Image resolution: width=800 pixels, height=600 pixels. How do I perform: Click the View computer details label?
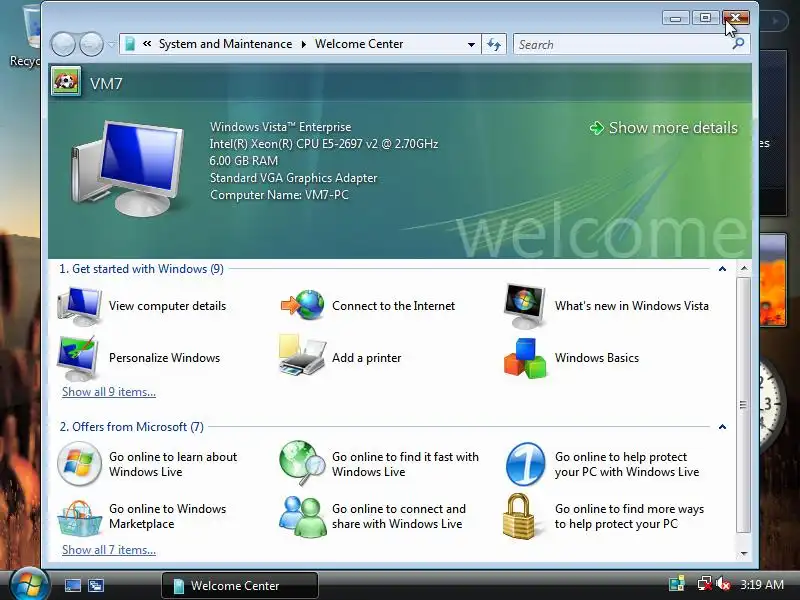(x=167, y=306)
